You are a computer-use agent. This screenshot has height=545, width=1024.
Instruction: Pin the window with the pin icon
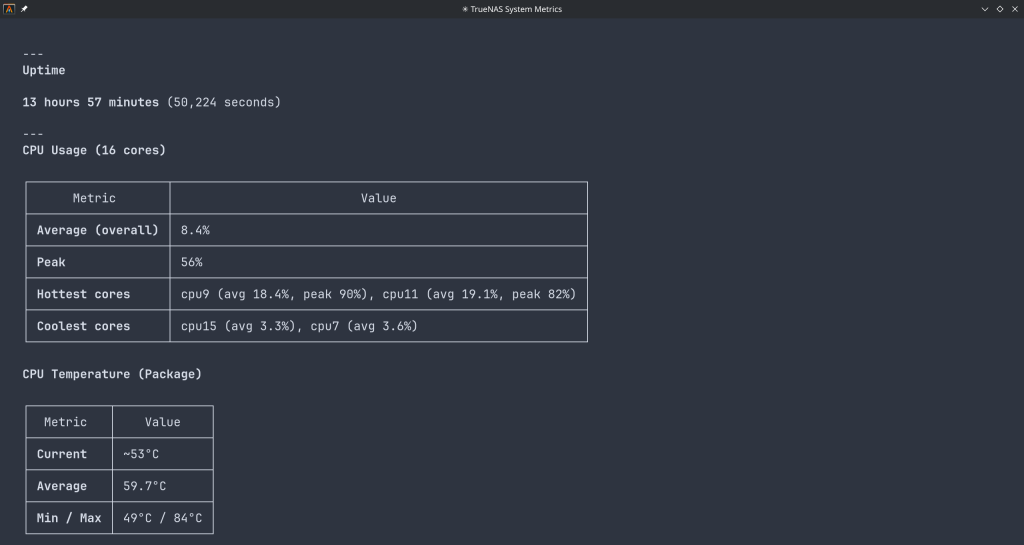[x=24, y=9]
